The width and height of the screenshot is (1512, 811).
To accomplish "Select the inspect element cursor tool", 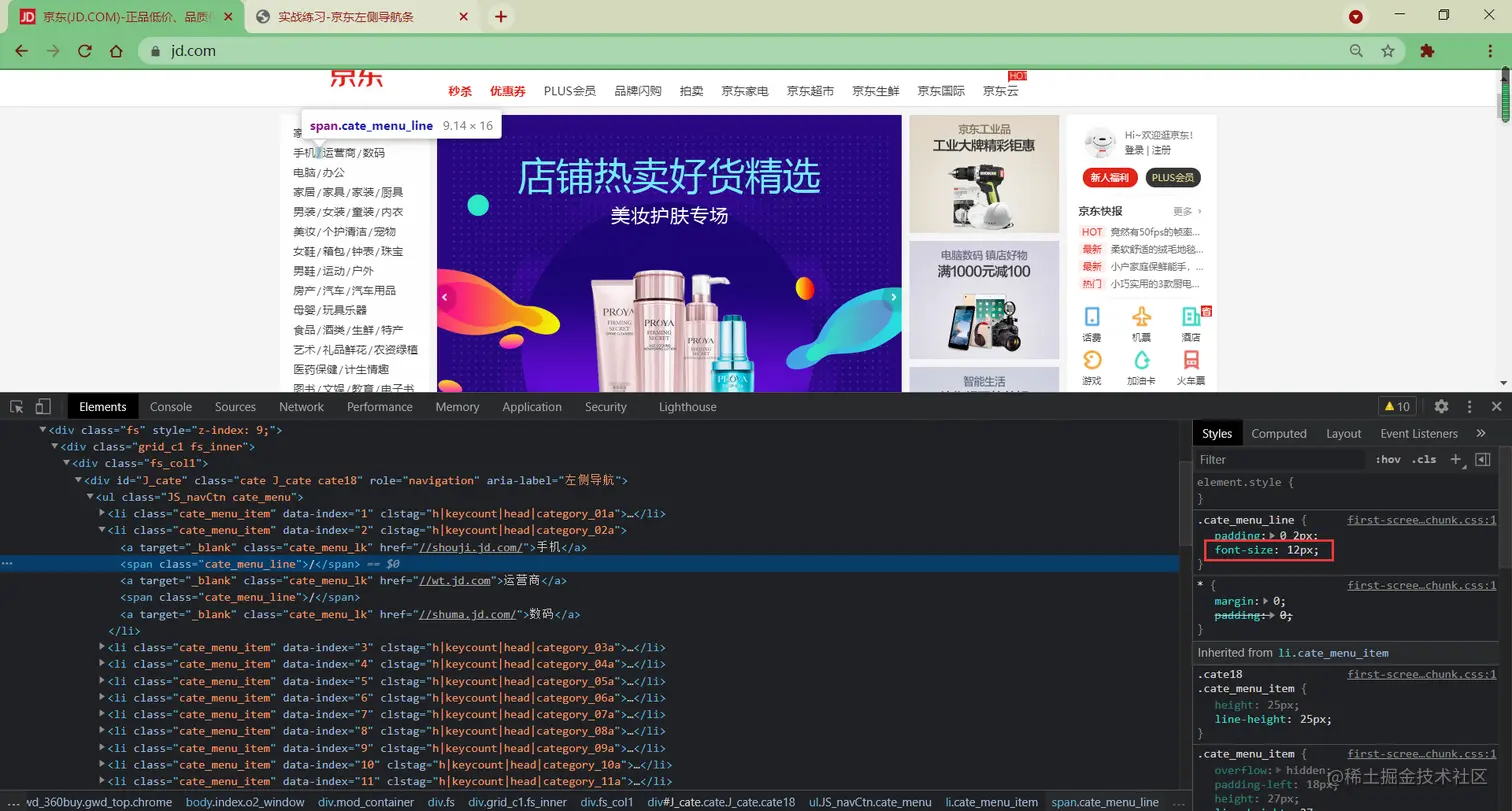I will coord(16,406).
